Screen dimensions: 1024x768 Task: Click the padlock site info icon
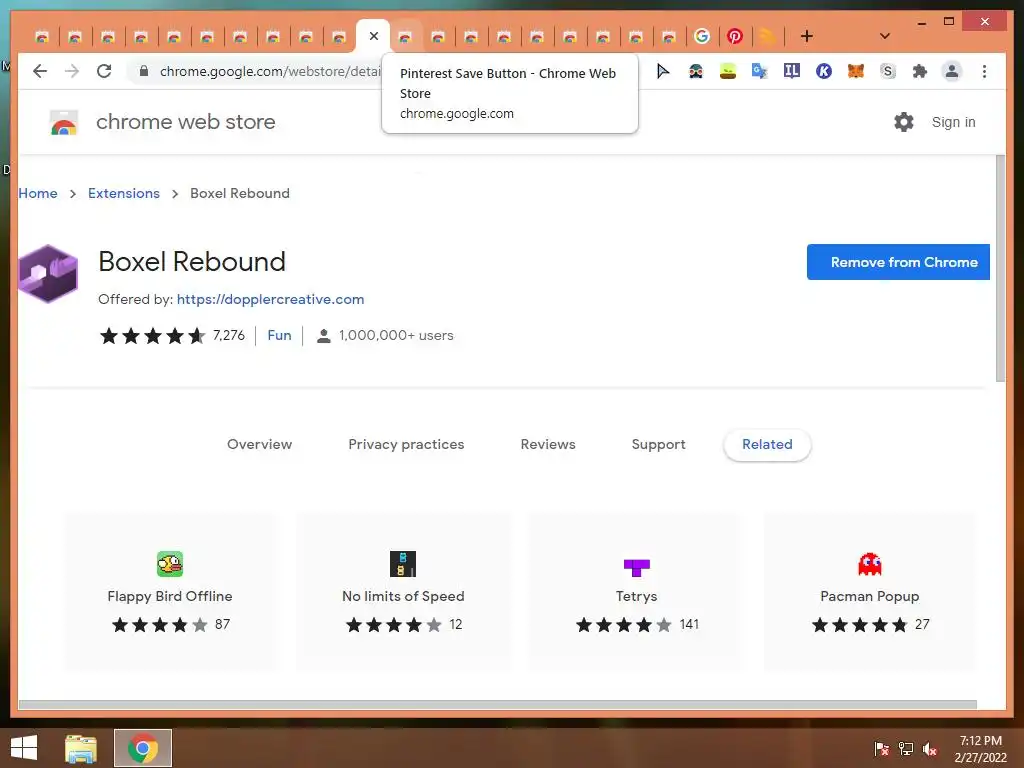(x=144, y=71)
